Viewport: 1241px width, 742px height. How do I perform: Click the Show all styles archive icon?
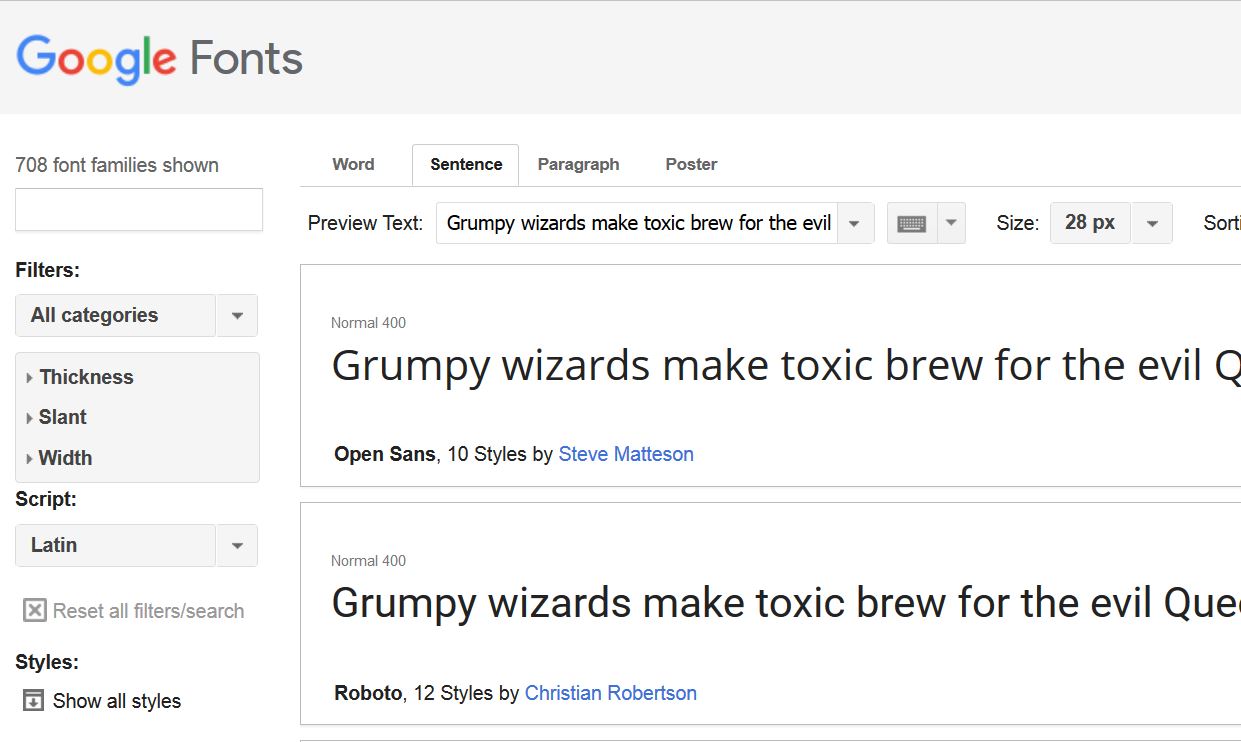pyautogui.click(x=34, y=700)
